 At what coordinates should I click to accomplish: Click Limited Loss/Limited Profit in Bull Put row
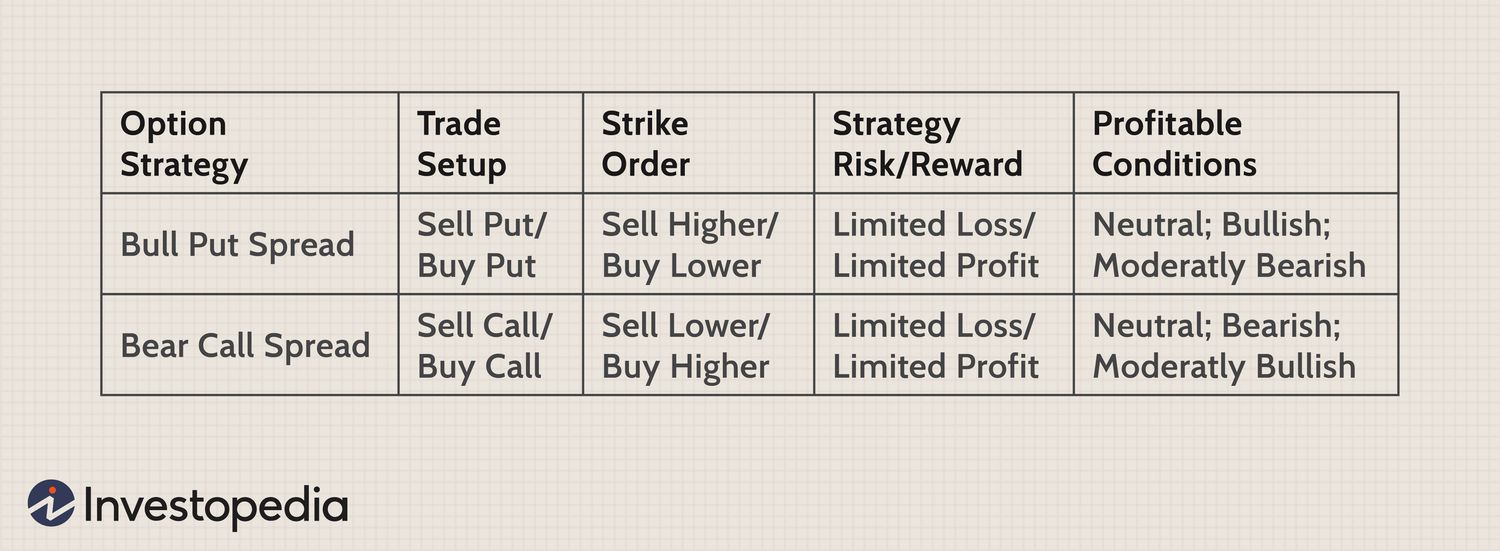pos(944,244)
